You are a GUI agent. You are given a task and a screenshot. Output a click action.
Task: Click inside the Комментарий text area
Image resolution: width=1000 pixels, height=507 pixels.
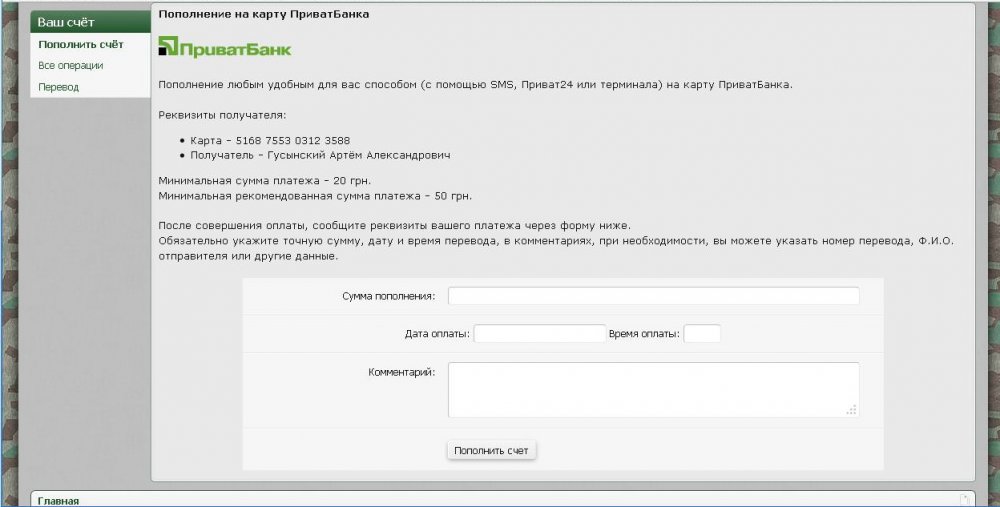click(x=654, y=390)
